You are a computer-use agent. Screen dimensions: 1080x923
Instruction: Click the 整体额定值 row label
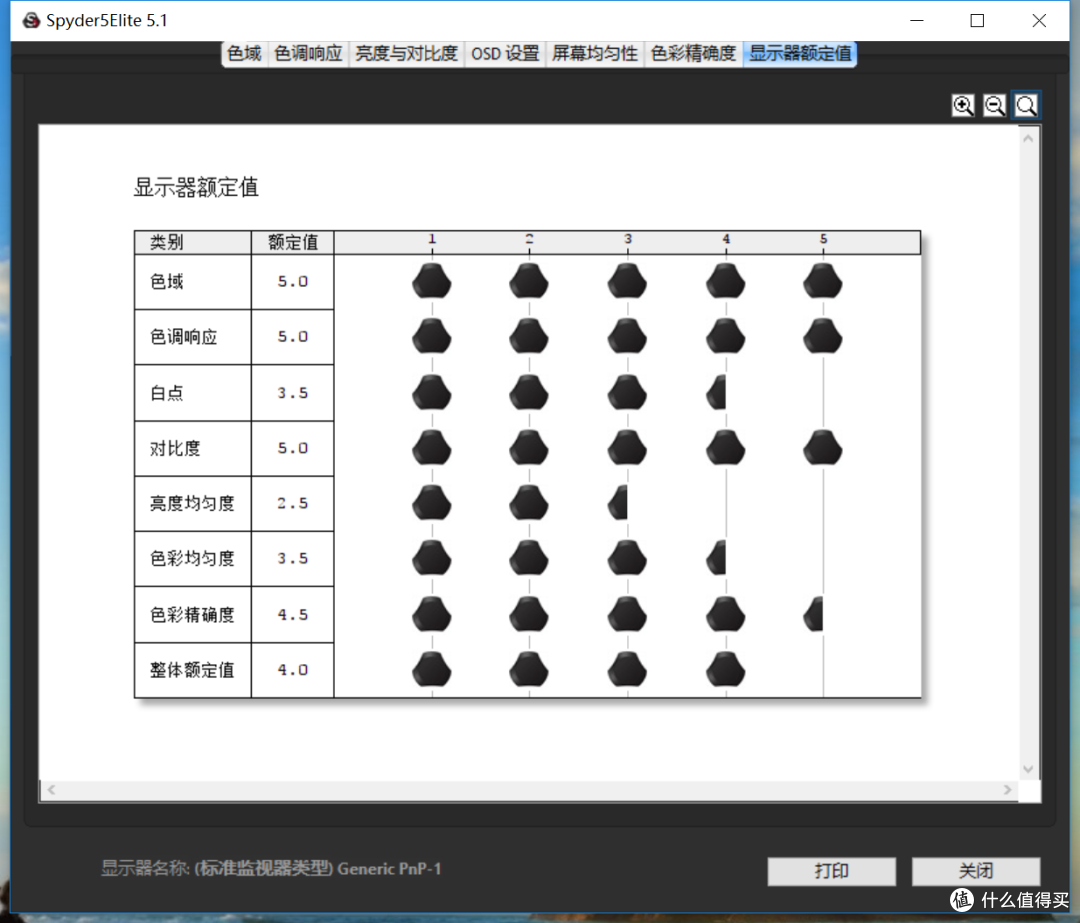pos(192,670)
